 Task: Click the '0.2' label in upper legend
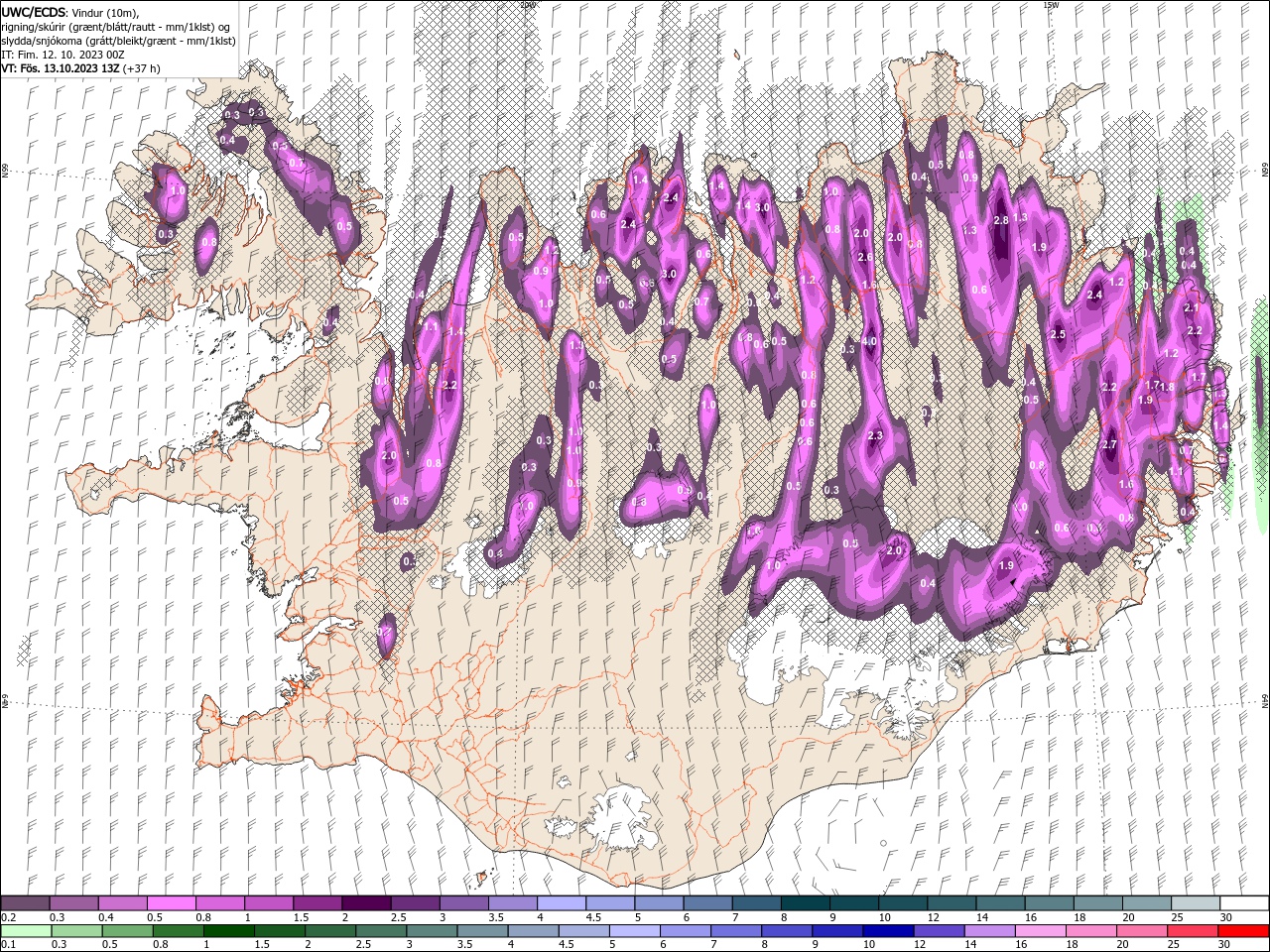[x=8, y=917]
